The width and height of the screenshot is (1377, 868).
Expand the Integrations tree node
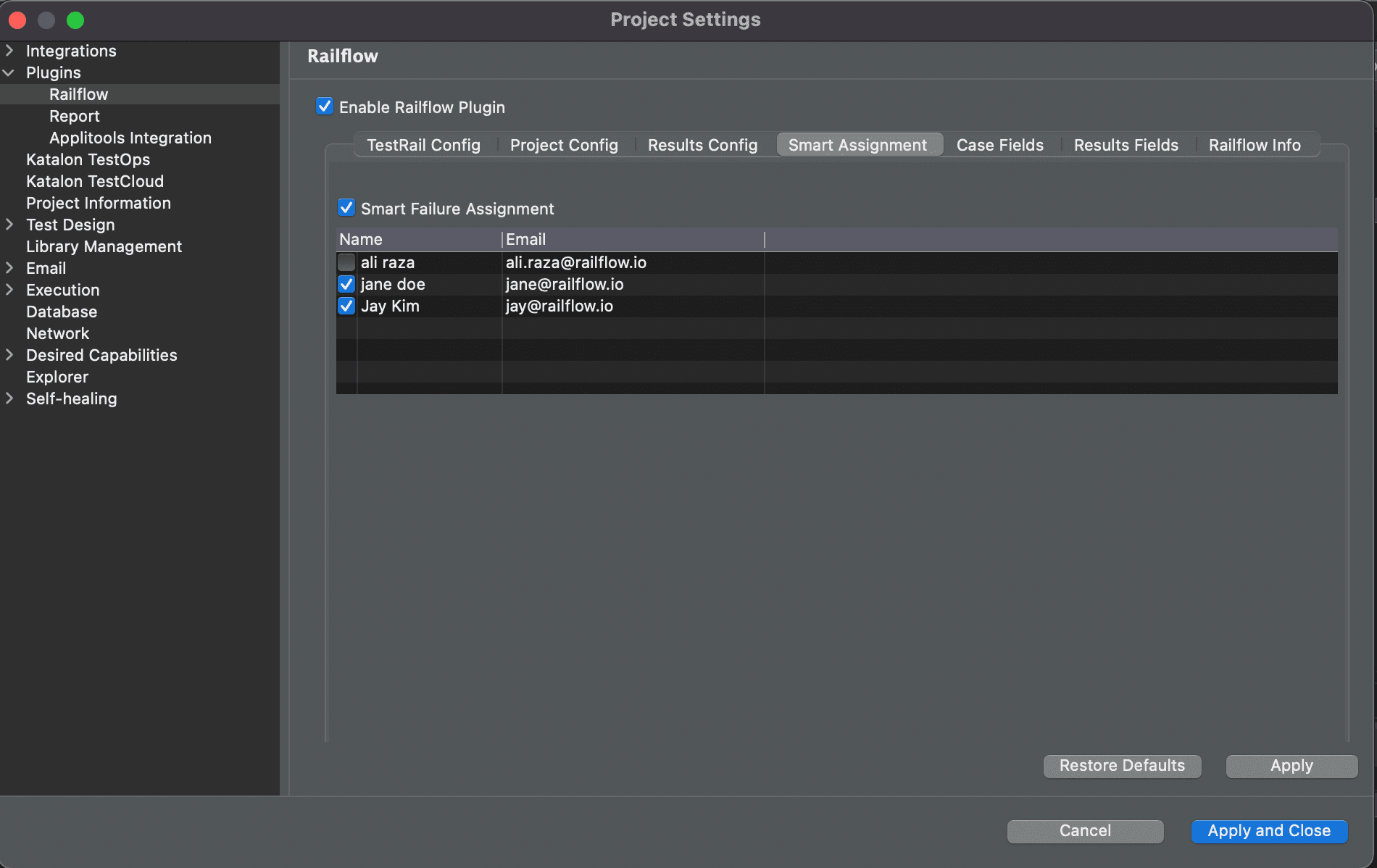click(x=9, y=51)
